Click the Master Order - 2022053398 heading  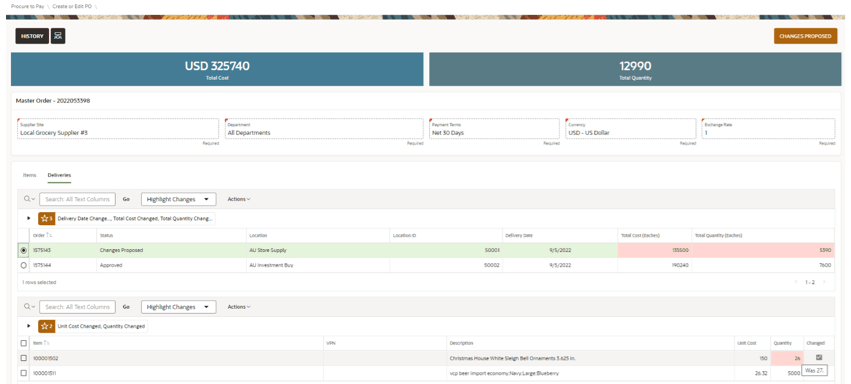(x=52, y=100)
